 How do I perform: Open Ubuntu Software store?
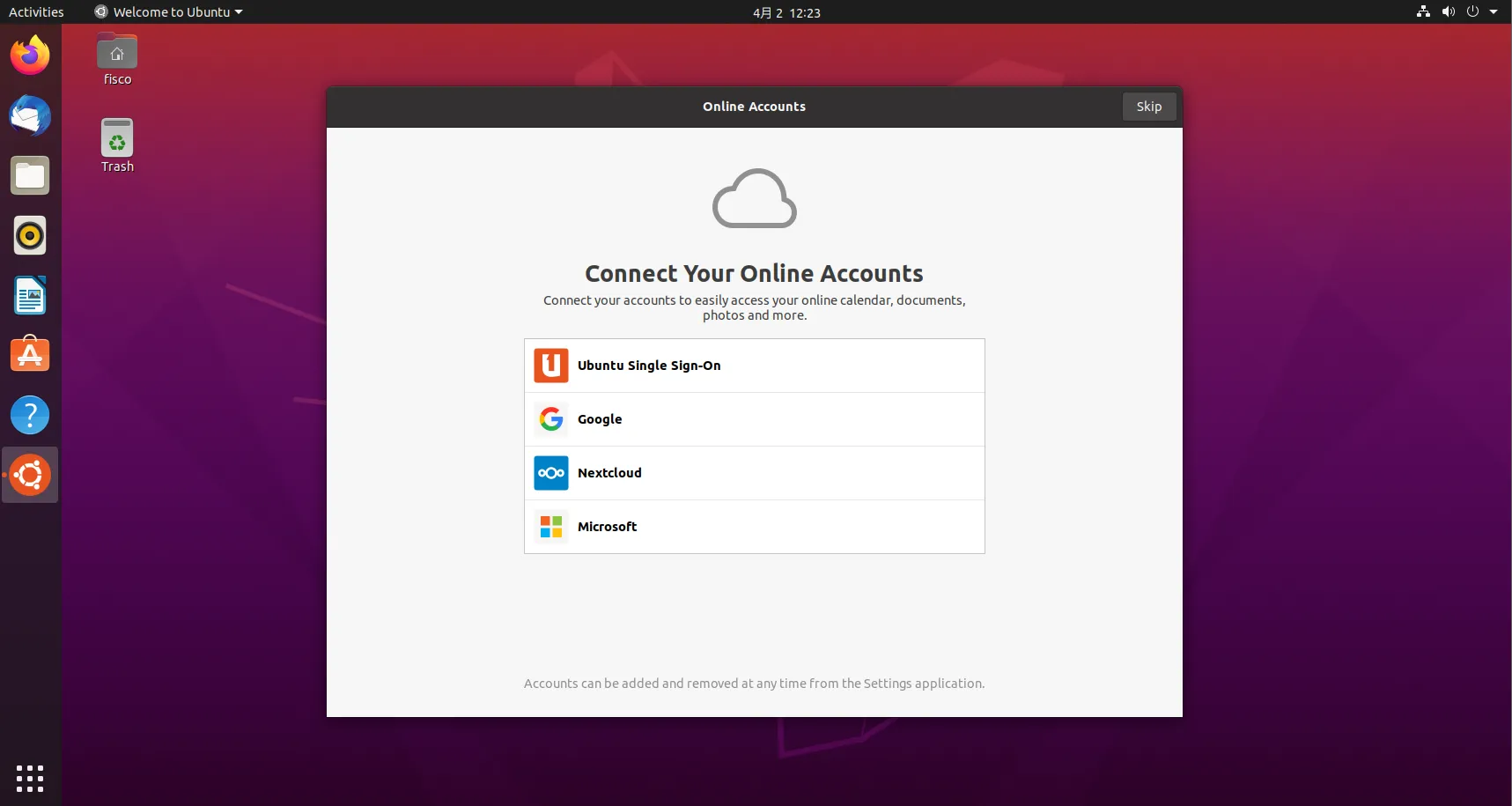(x=30, y=355)
